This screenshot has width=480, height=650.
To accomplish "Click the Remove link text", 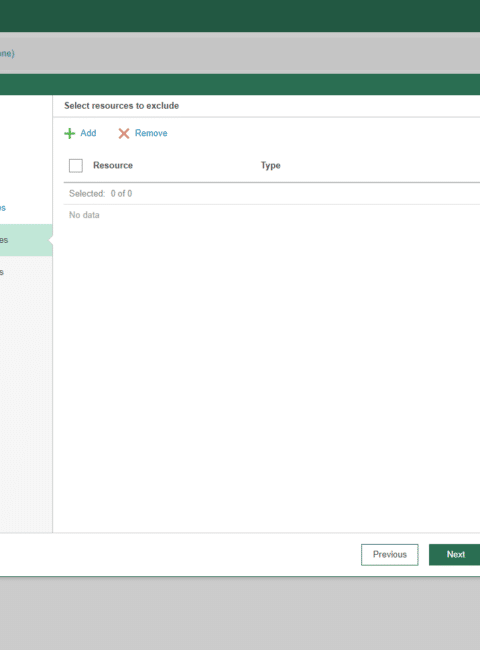I will (151, 133).
